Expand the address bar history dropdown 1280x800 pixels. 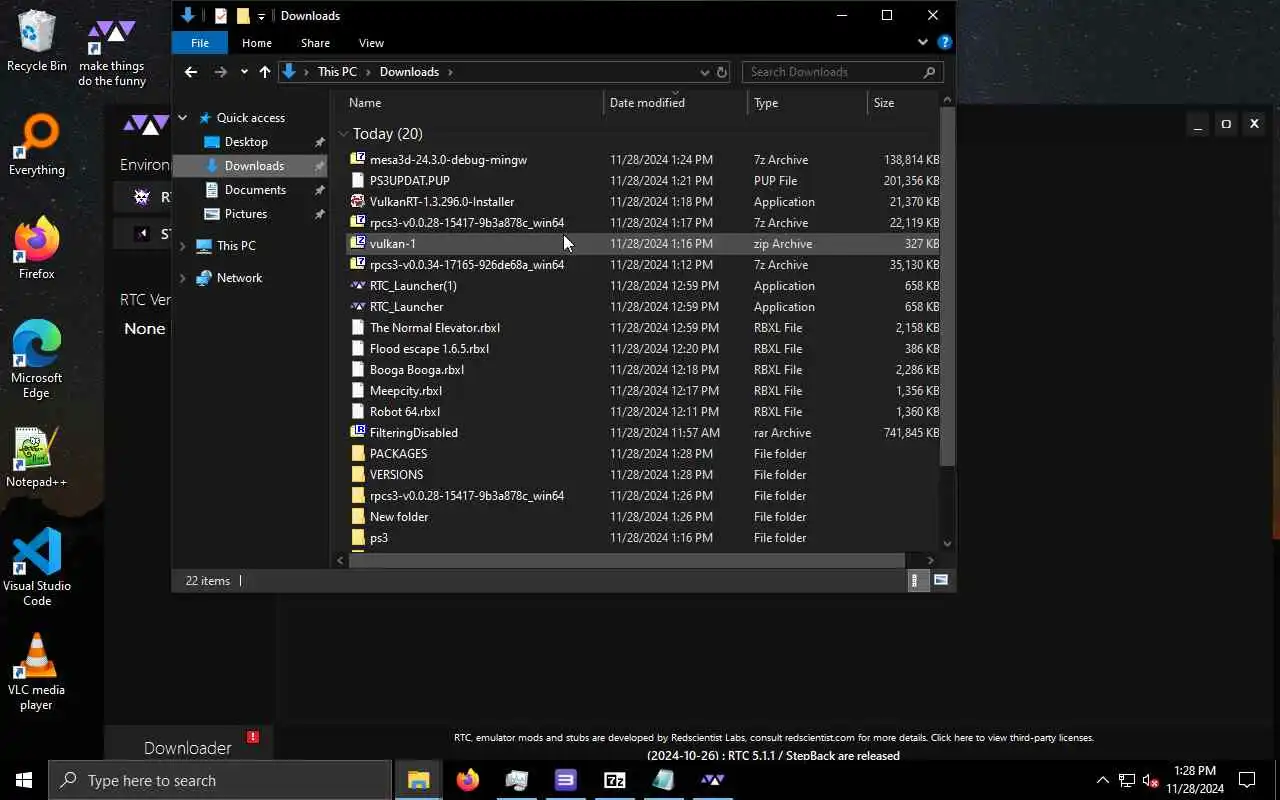704,72
